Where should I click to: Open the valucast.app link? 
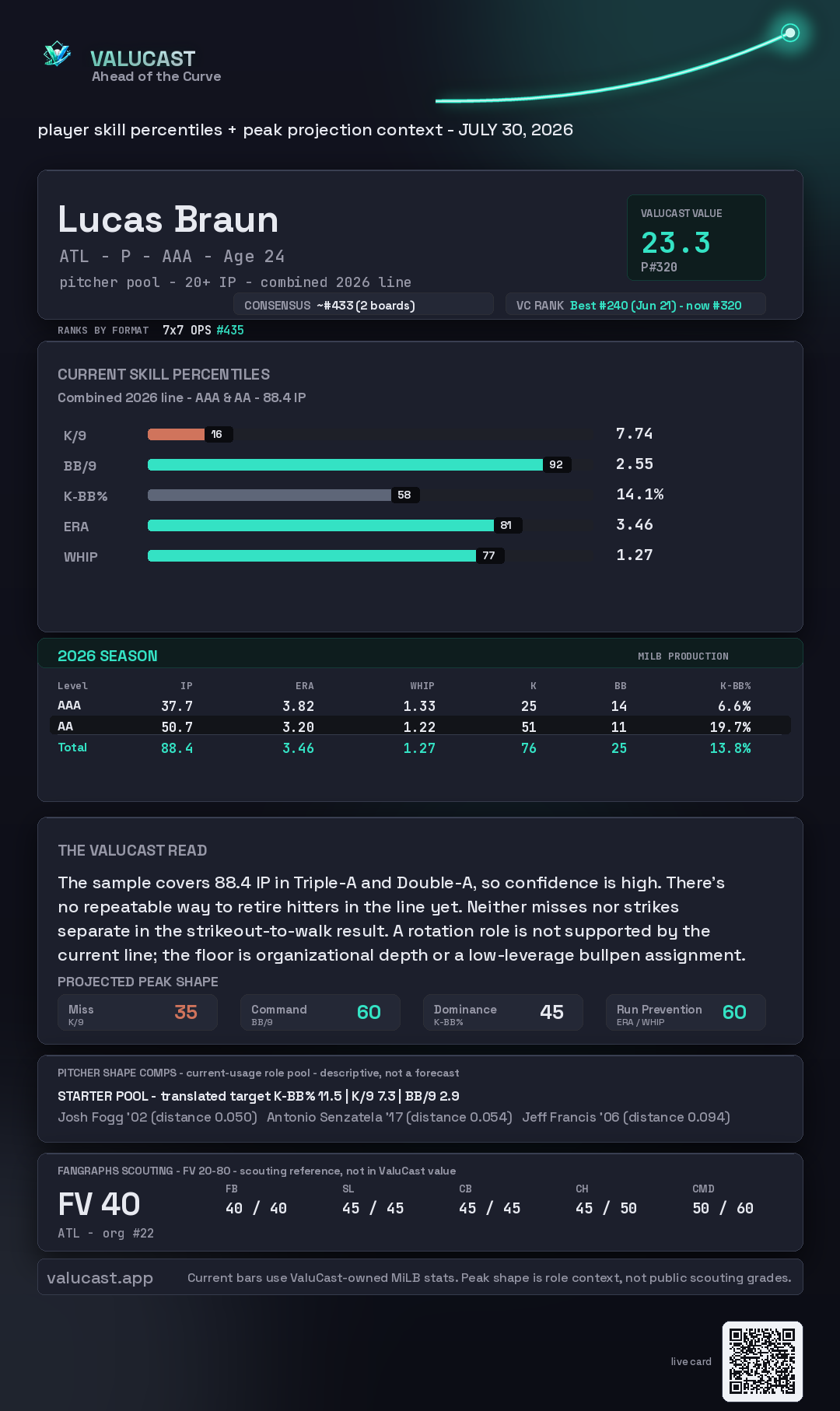pyautogui.click(x=100, y=1277)
